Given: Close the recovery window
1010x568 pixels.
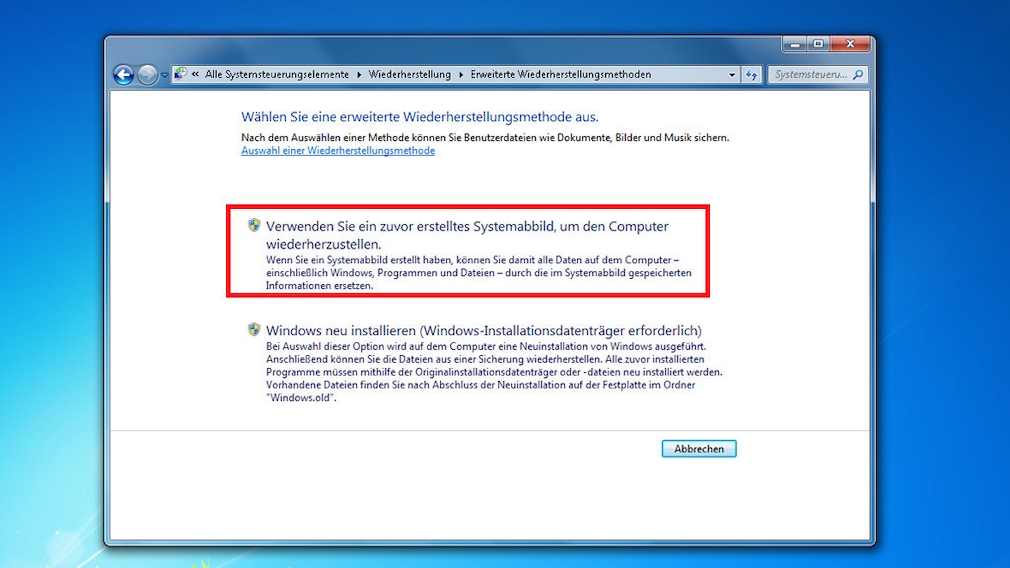Looking at the screenshot, I should (x=850, y=44).
